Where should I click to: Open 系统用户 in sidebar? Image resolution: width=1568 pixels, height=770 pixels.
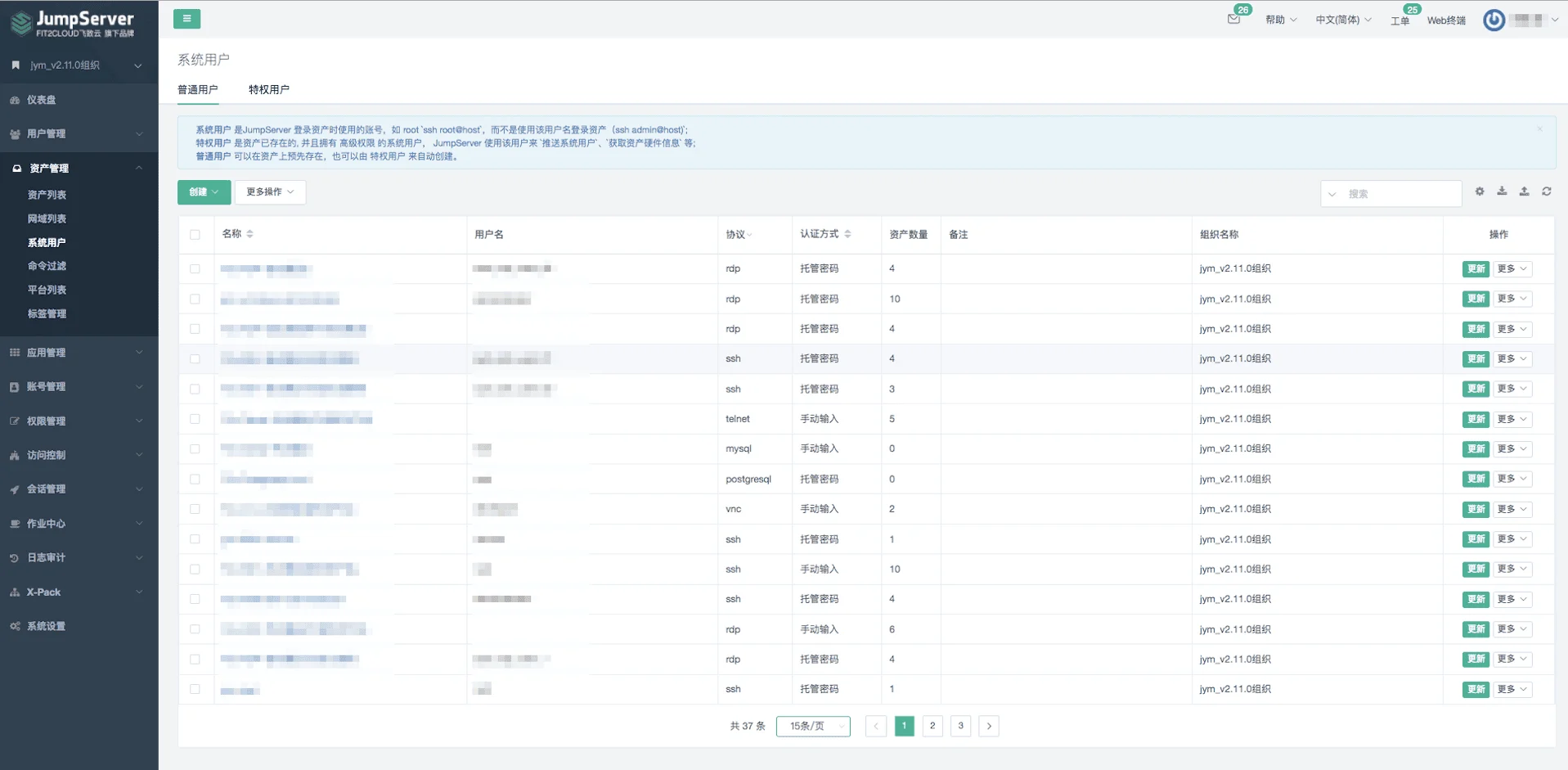[47, 243]
